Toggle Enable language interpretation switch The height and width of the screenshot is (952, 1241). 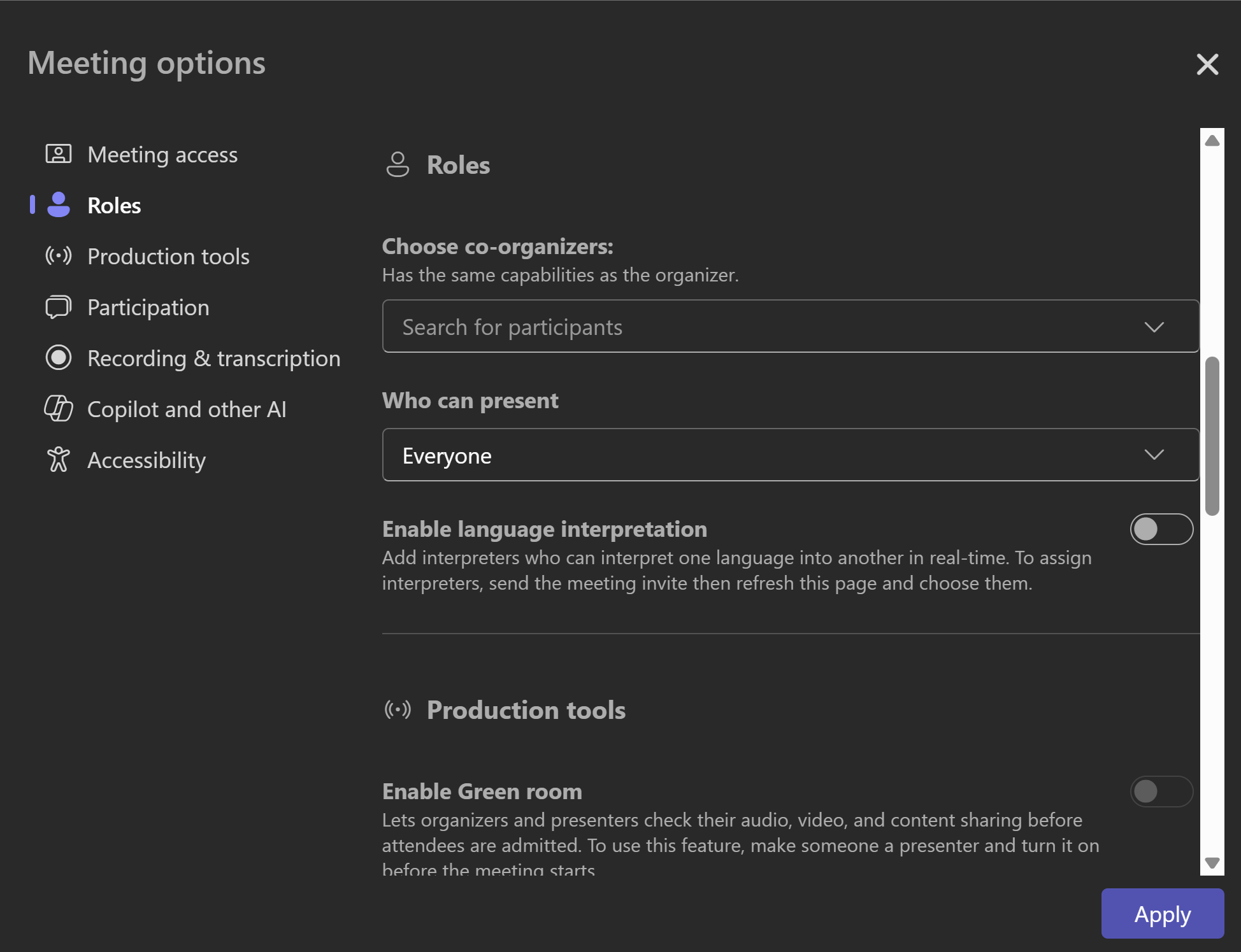tap(1161, 529)
